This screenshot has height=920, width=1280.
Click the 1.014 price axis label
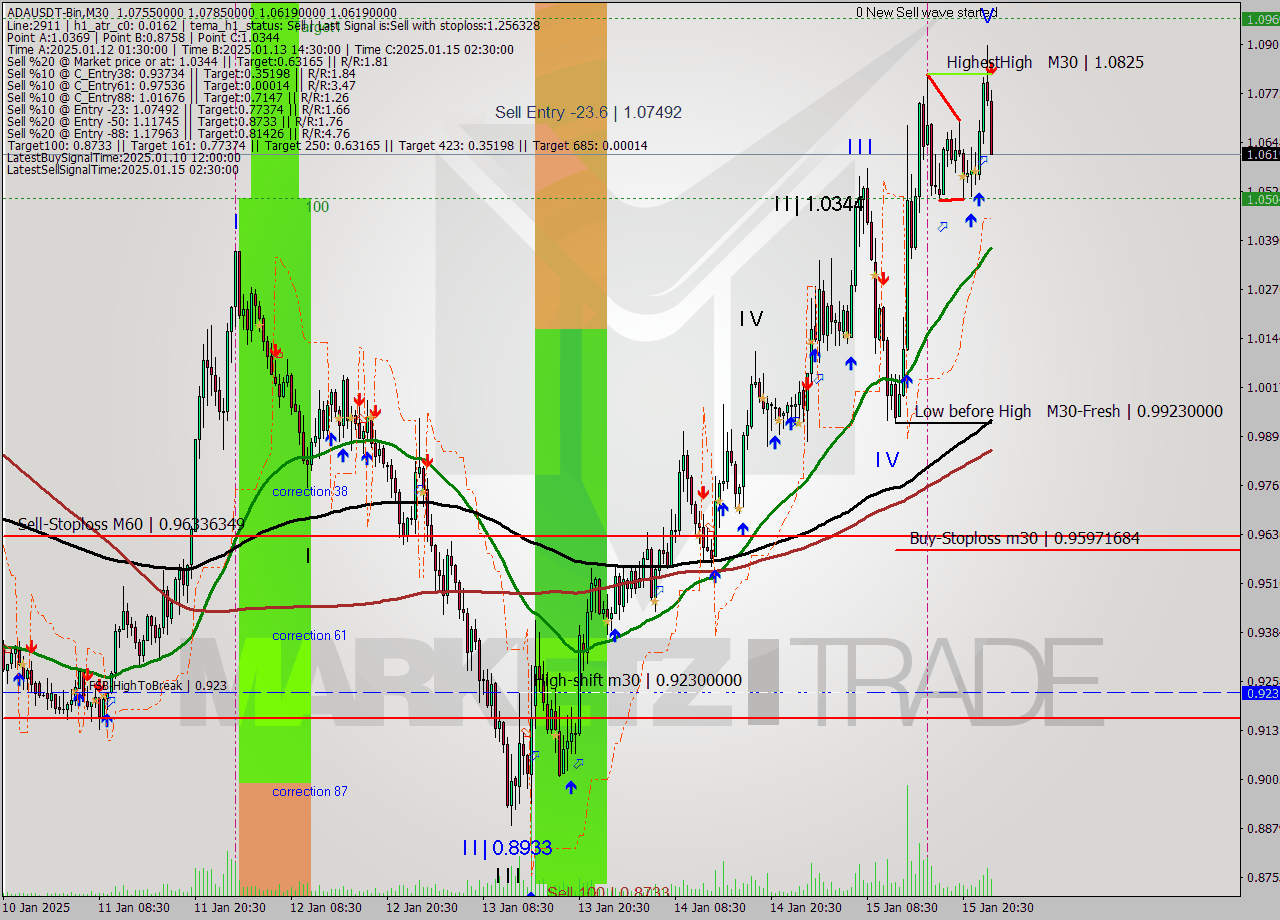coord(1261,338)
